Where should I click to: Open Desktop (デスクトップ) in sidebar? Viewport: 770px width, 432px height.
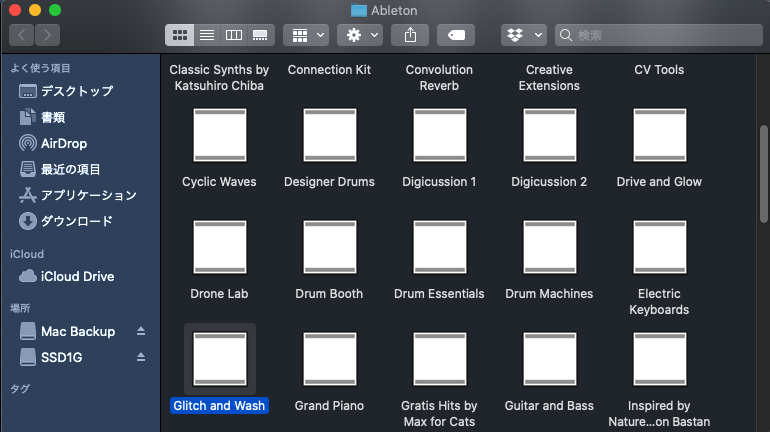(81, 91)
